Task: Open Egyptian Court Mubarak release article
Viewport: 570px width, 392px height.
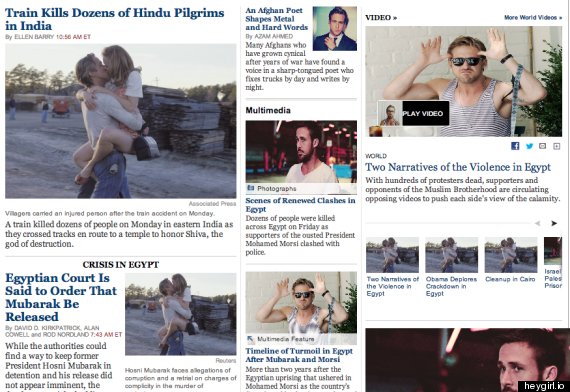Action: pyautogui.click(x=61, y=297)
